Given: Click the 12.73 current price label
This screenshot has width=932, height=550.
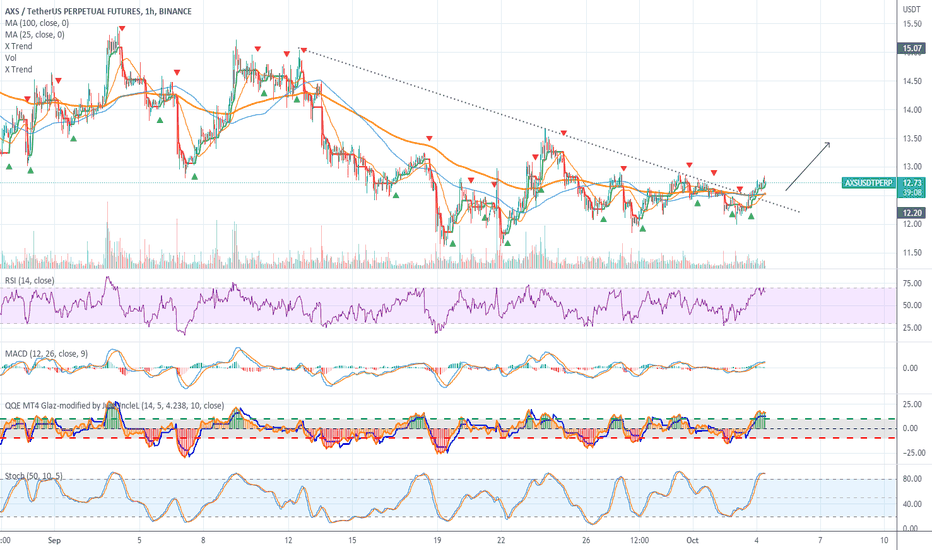Looking at the screenshot, I should [x=912, y=183].
